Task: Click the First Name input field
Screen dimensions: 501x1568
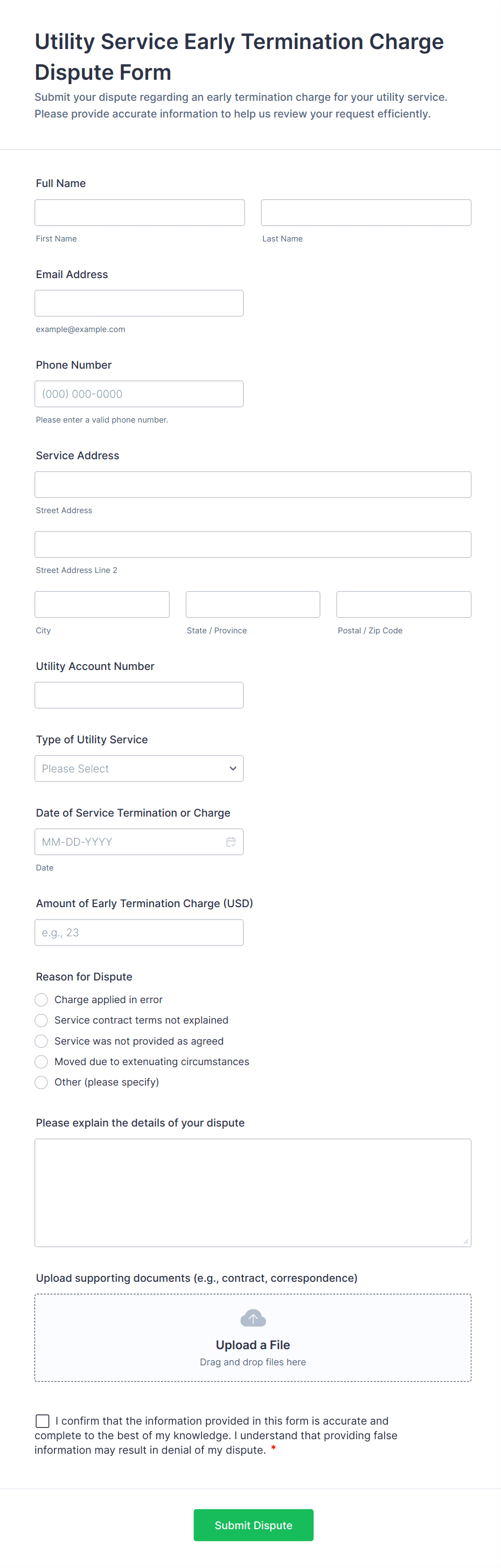Action: 139,212
